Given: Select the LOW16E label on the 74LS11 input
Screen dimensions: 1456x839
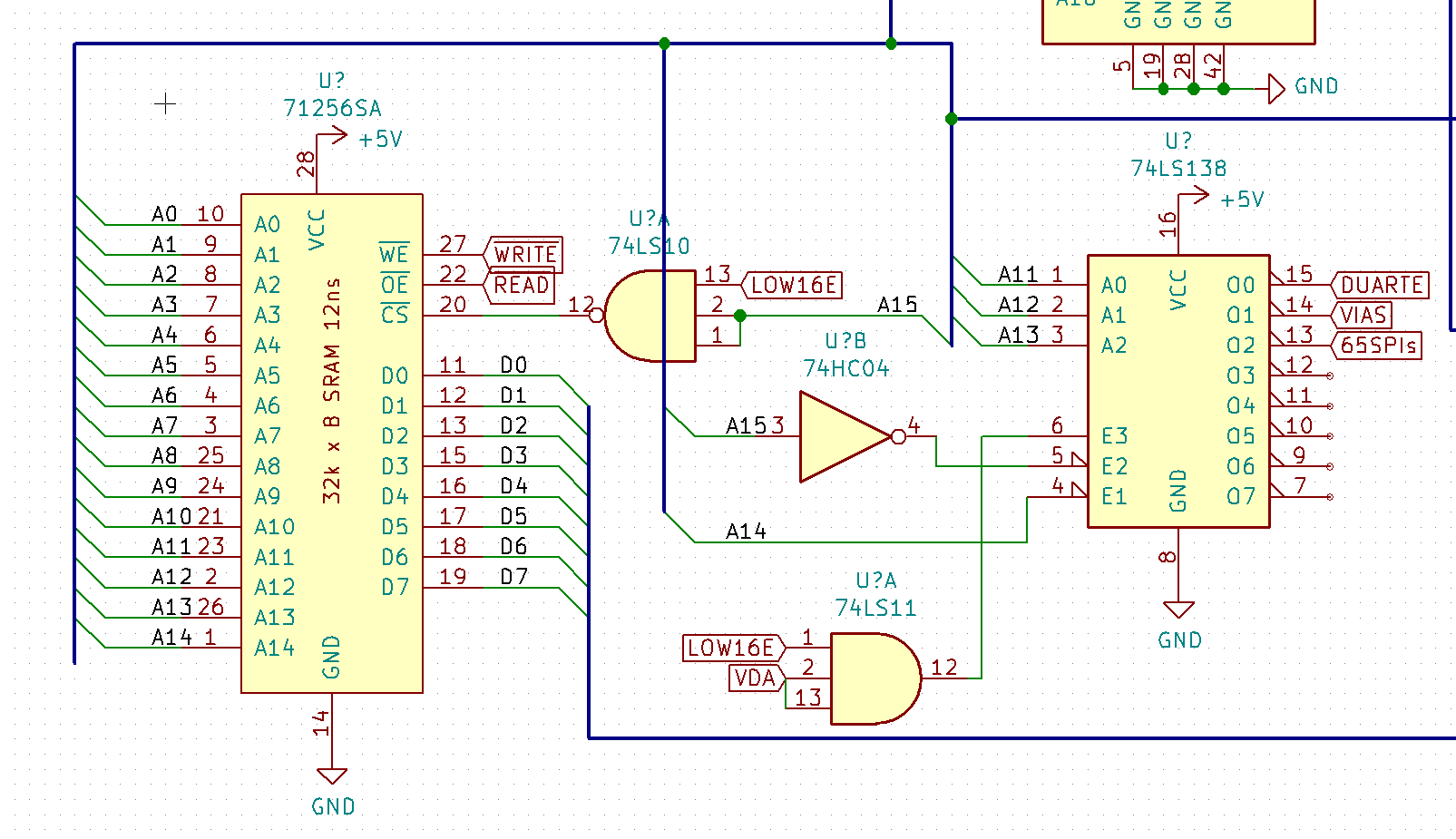Looking at the screenshot, I should point(732,648).
